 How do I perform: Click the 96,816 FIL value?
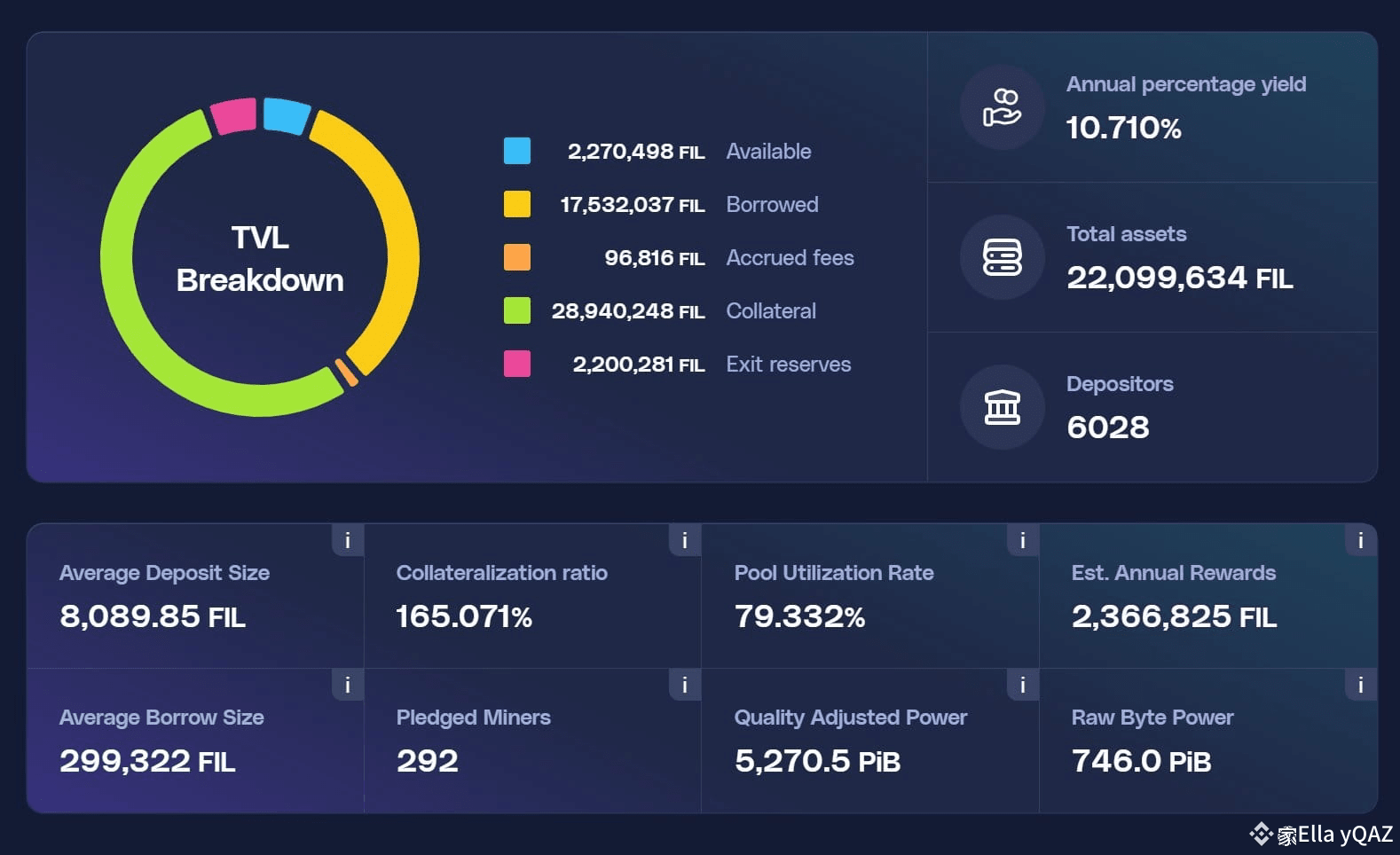tap(655, 258)
